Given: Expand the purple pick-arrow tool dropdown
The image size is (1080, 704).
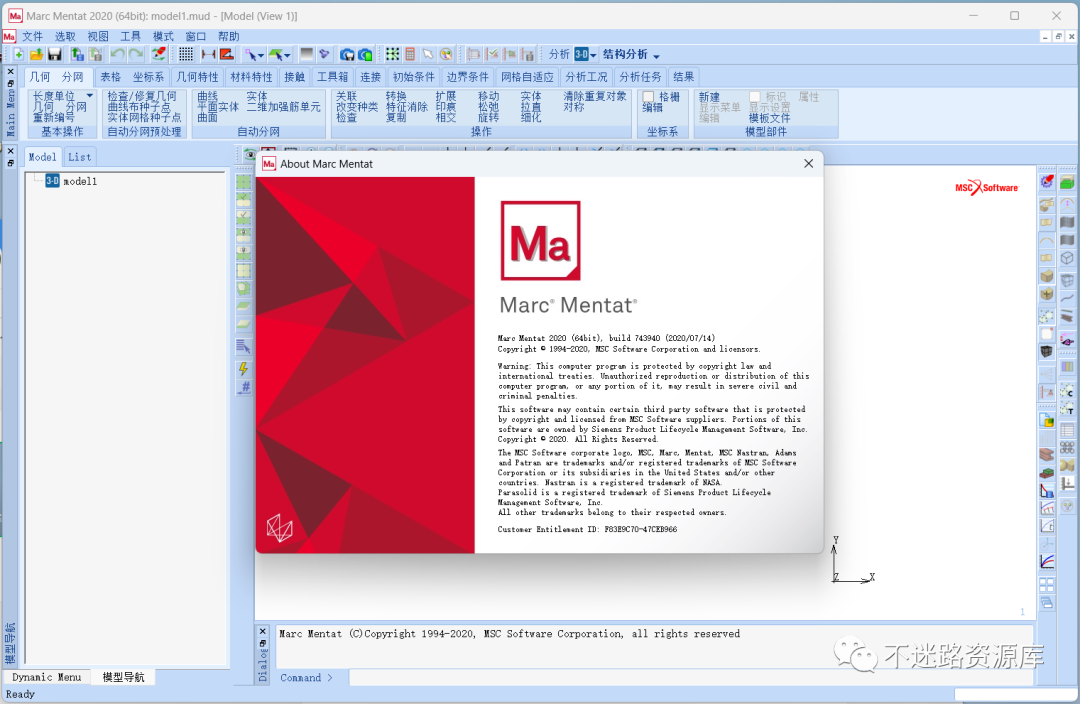Looking at the screenshot, I should point(261,55).
